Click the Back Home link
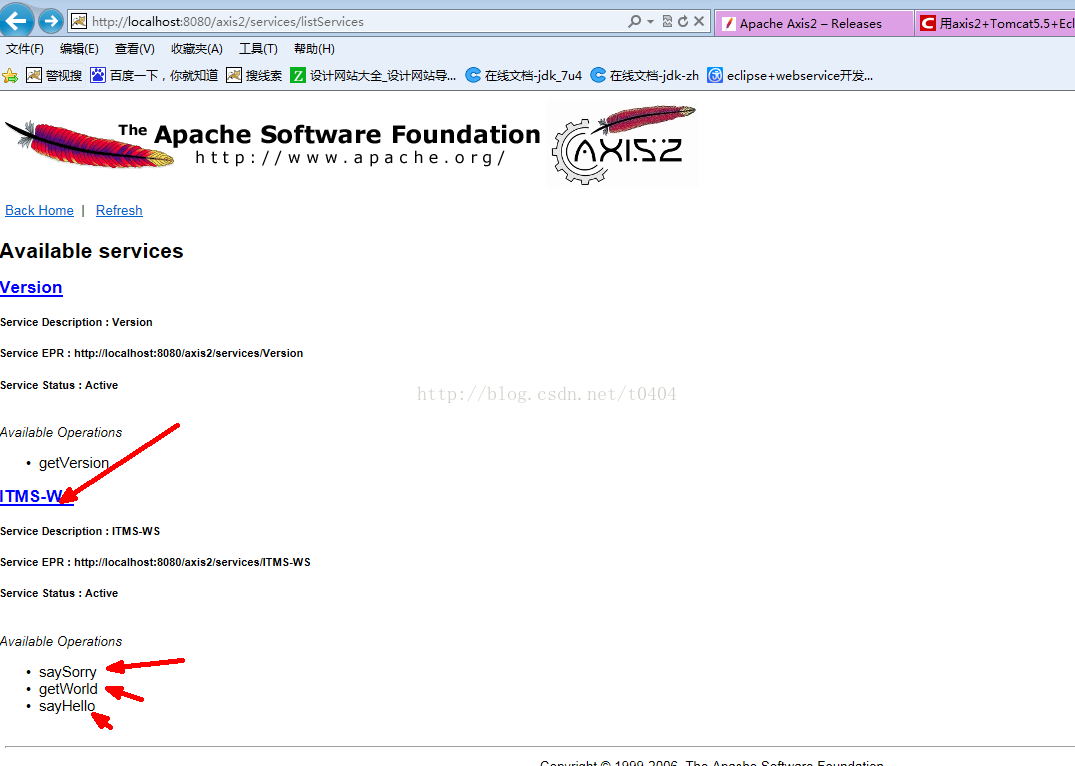 39,211
